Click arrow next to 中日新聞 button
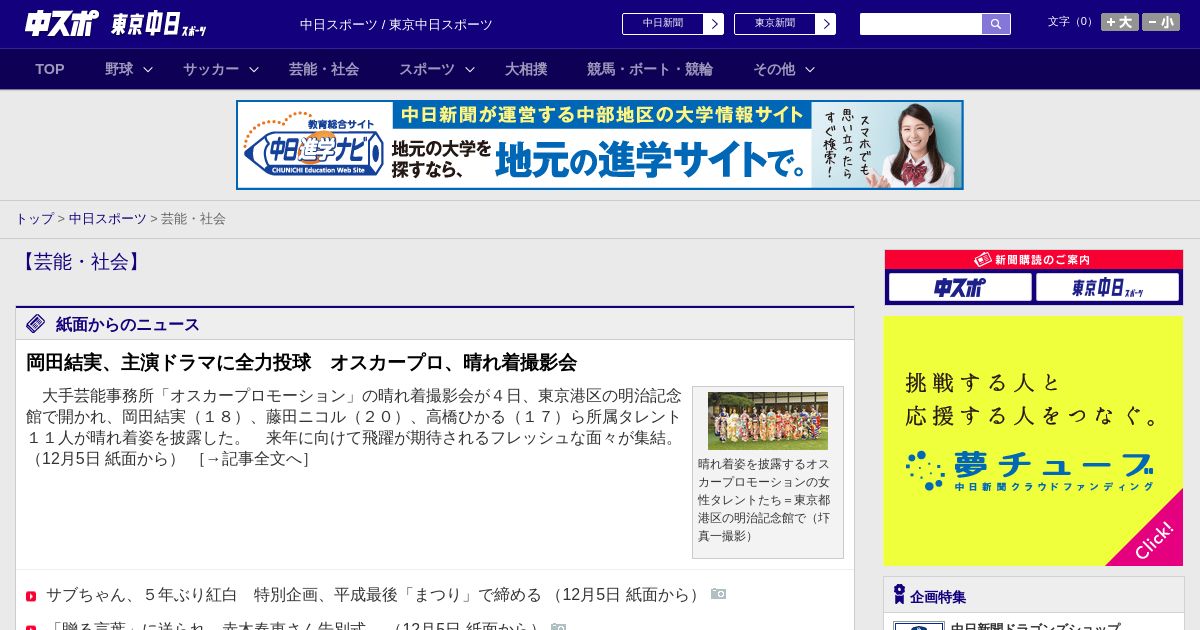Screen dimensions: 1200x630 point(714,24)
